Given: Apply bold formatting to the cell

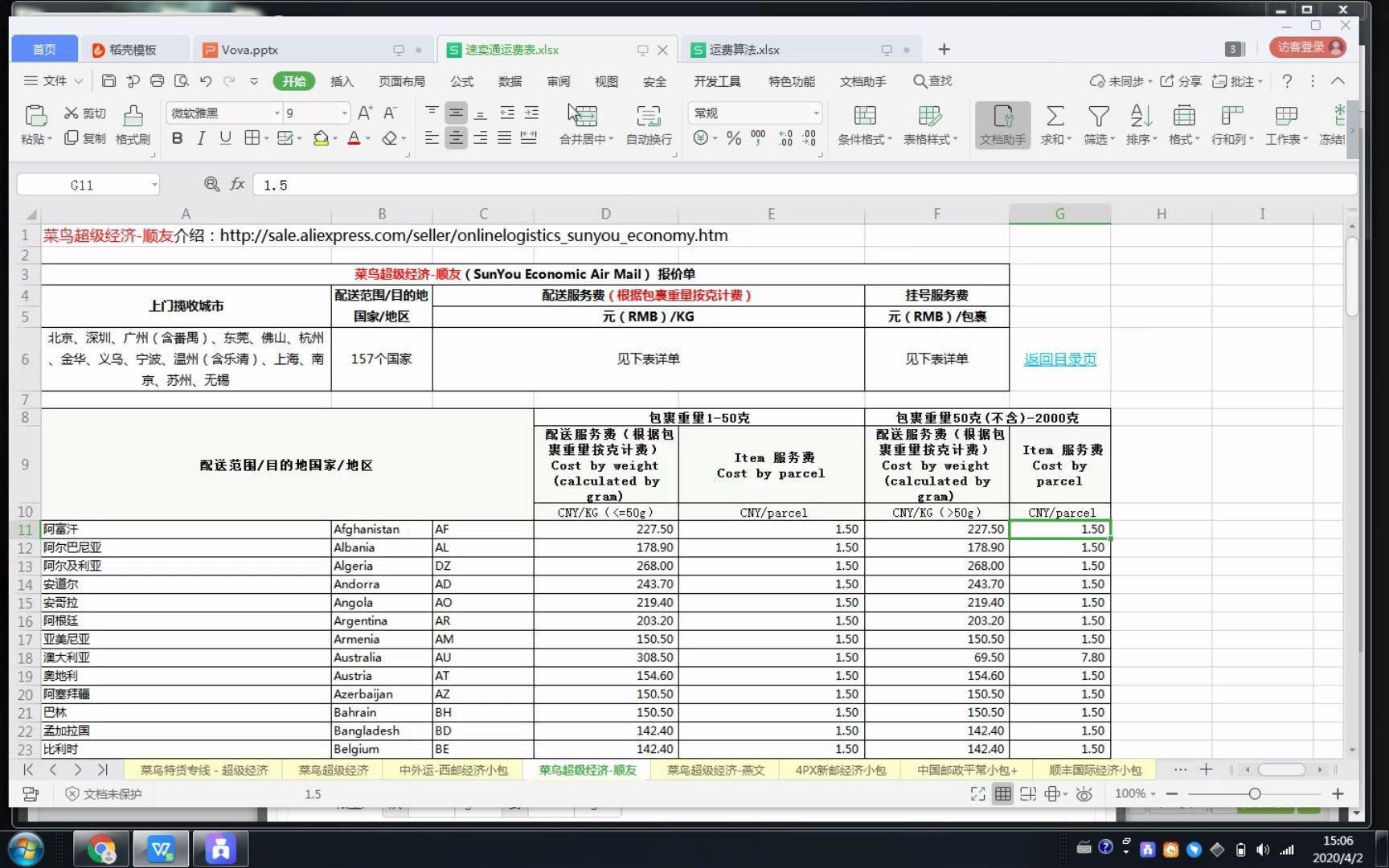Looking at the screenshot, I should [x=176, y=138].
